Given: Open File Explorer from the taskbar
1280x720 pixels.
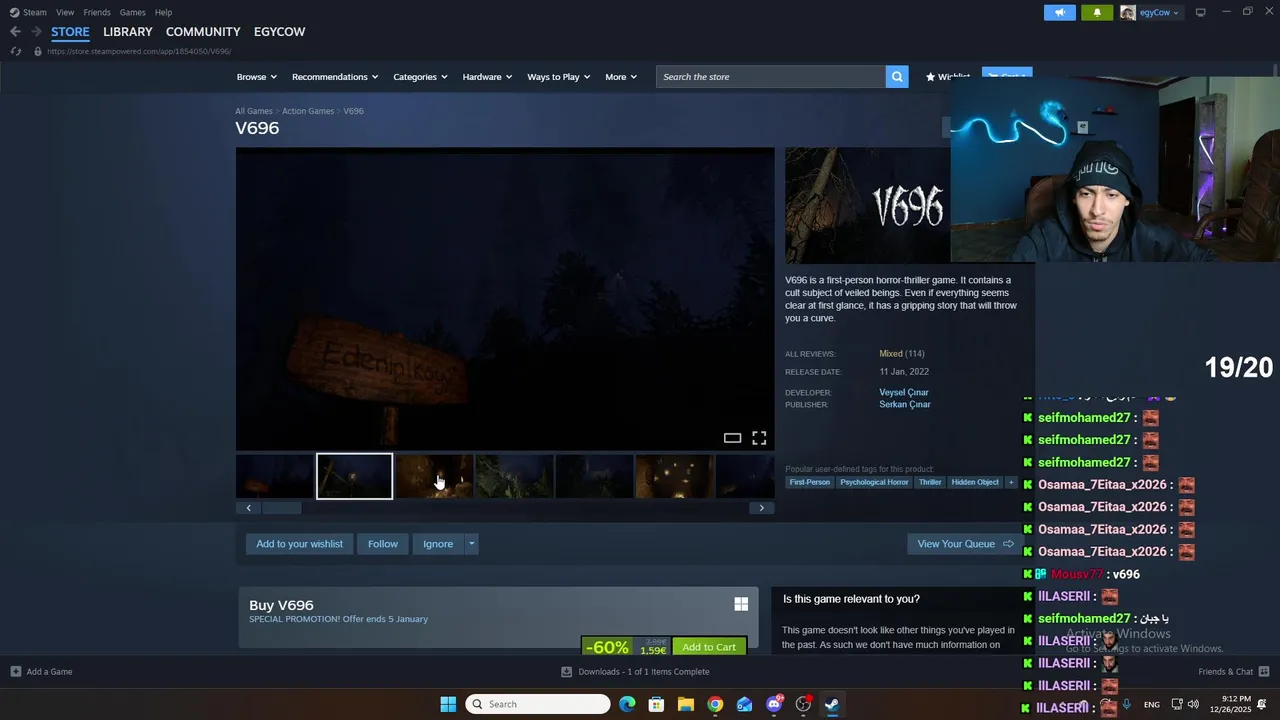Looking at the screenshot, I should coord(686,704).
